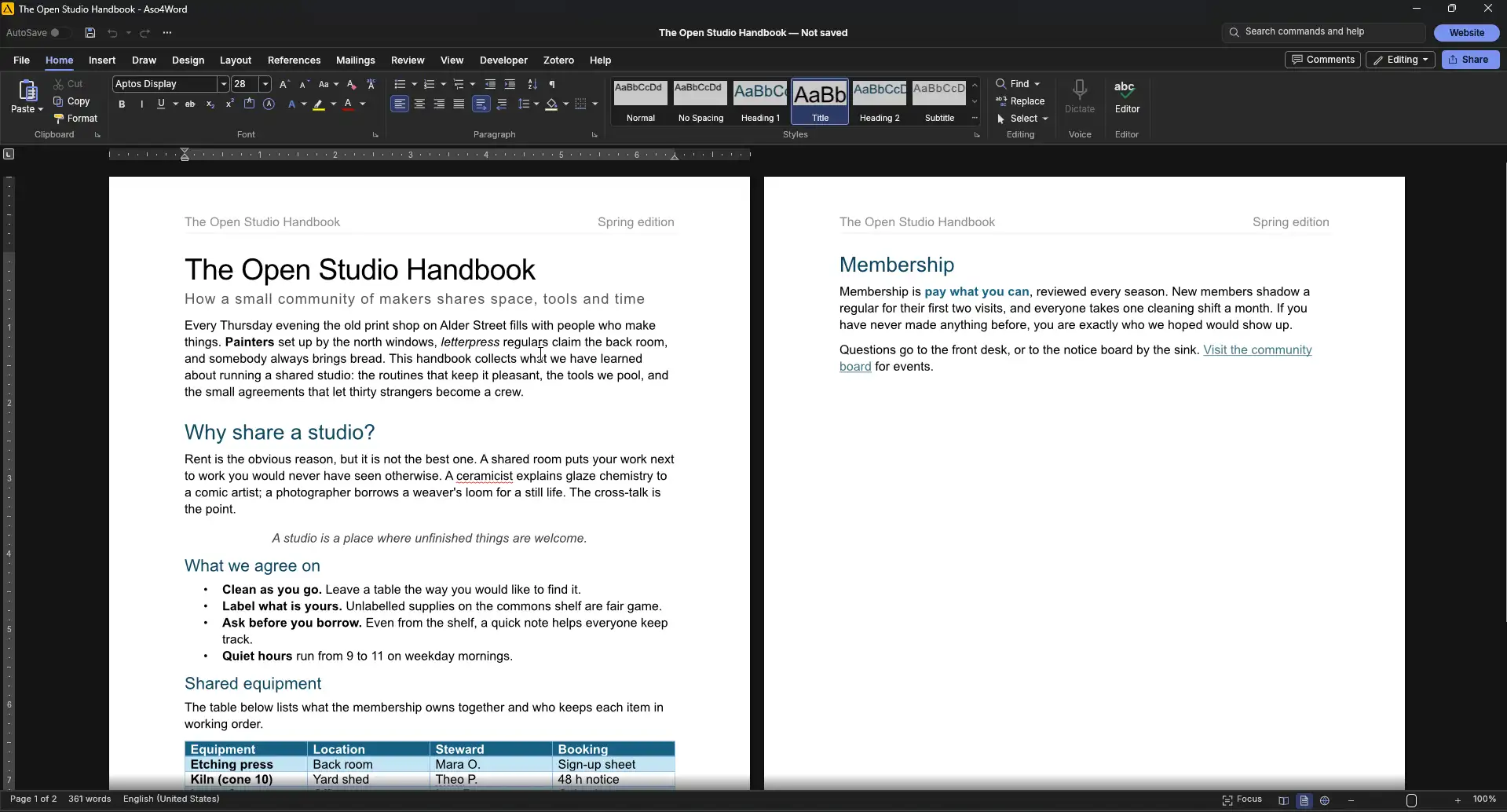Click the Paste clipboard icon
Image resolution: width=1507 pixels, height=812 pixels.
27,91
